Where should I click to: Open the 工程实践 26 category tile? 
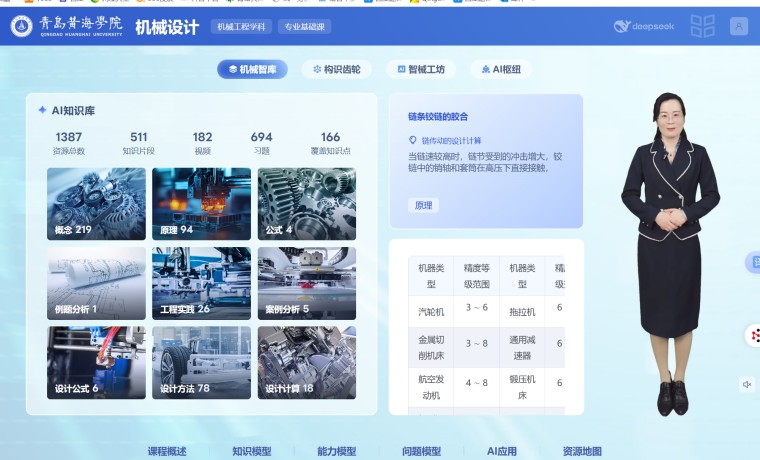tap(201, 282)
